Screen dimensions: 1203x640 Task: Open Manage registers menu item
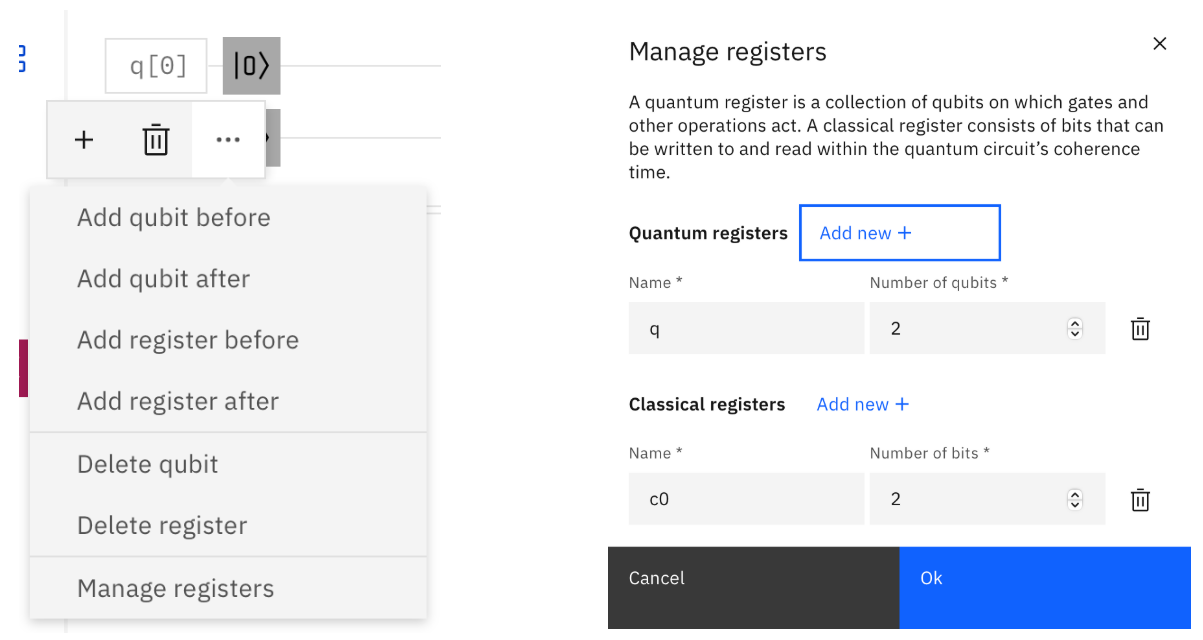tap(176, 589)
